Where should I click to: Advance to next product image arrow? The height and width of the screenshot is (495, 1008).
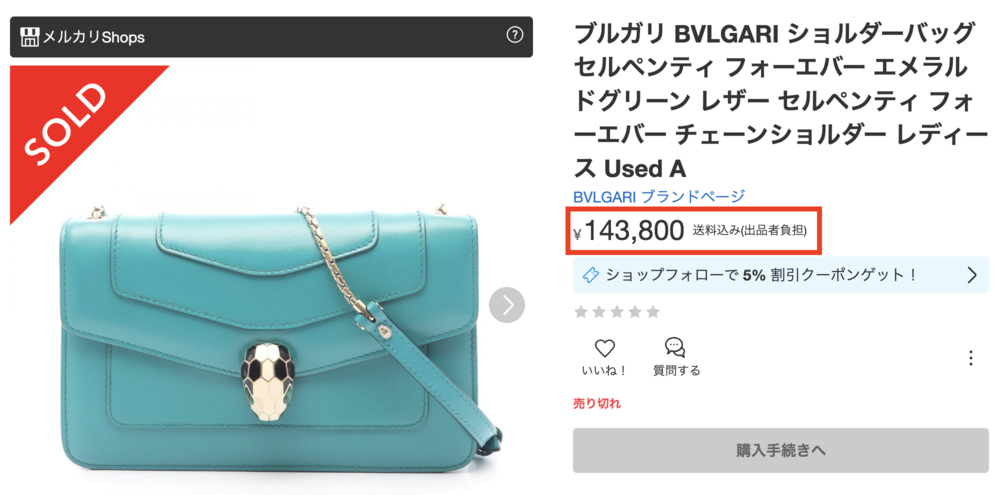507,305
